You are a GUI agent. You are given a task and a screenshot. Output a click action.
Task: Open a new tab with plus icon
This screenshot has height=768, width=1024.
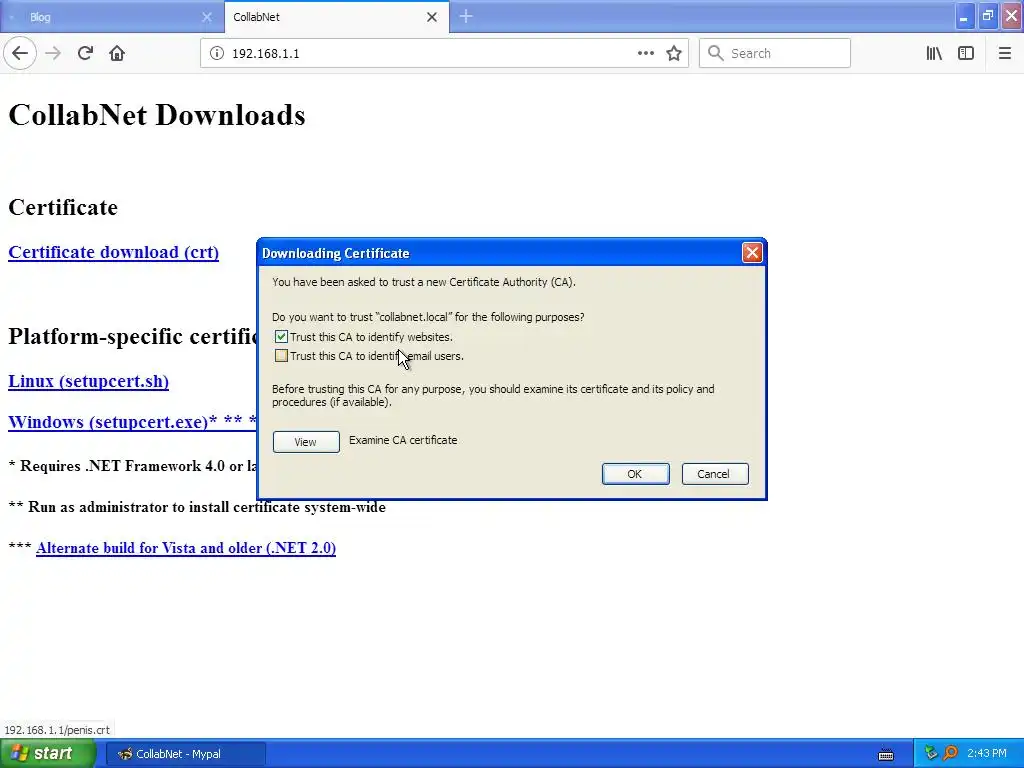click(x=466, y=16)
